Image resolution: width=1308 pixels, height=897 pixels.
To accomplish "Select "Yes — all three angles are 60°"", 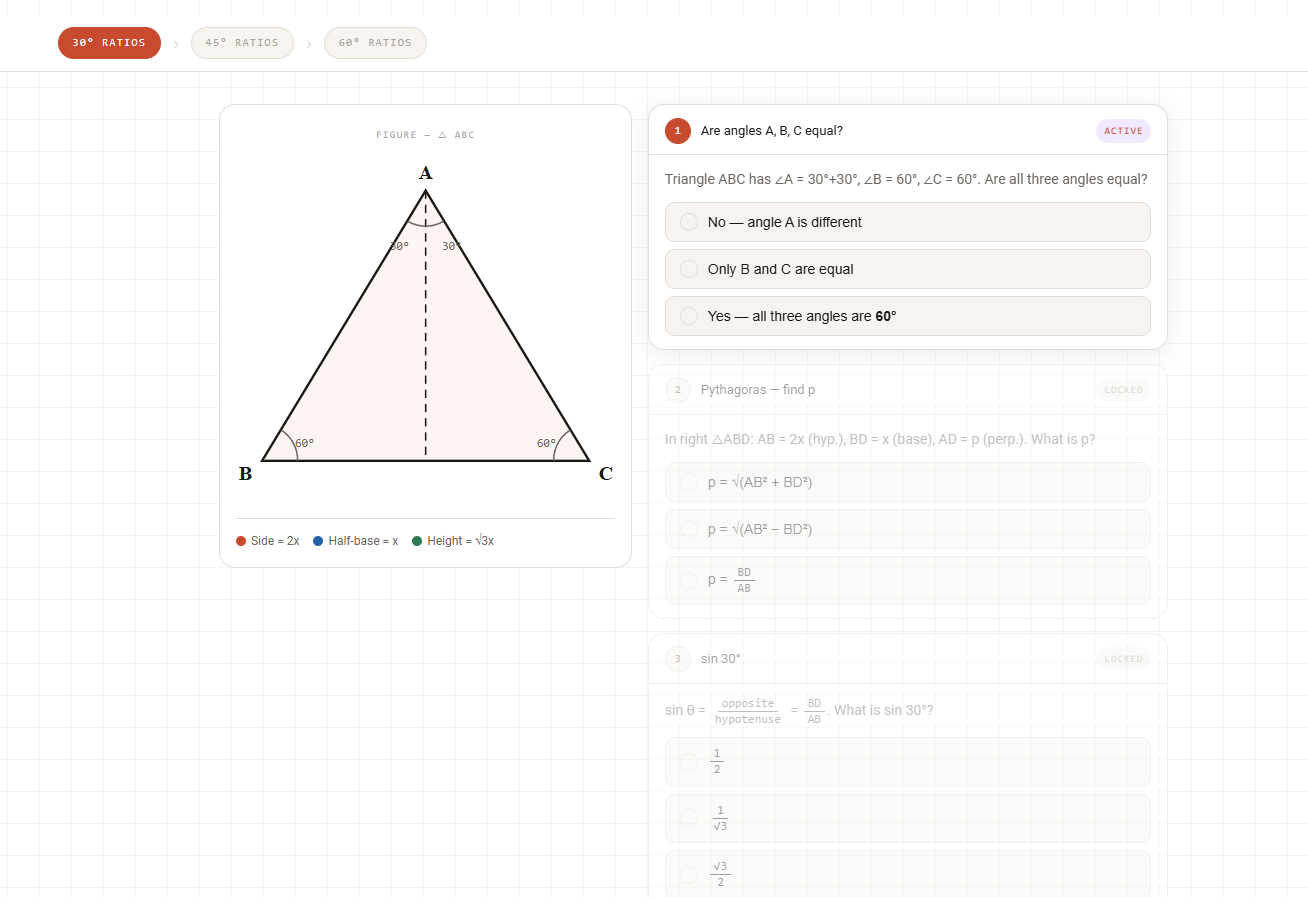I will (908, 315).
